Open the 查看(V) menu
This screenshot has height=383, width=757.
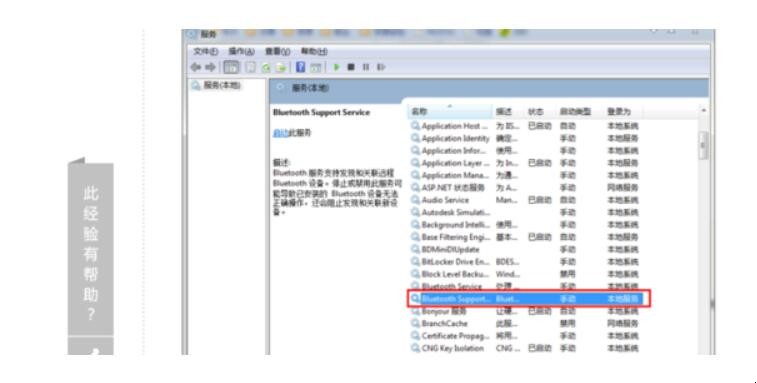click(x=278, y=51)
